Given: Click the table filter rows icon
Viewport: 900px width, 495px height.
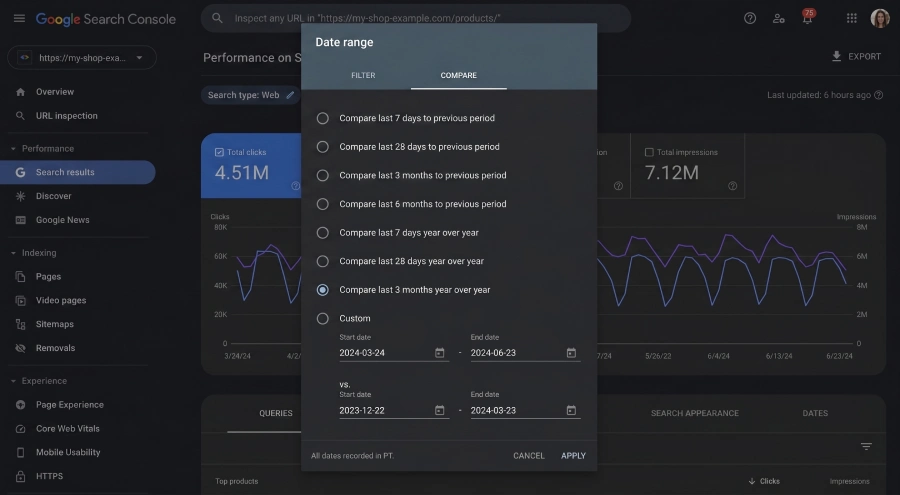Looking at the screenshot, I should pyautogui.click(x=866, y=446).
